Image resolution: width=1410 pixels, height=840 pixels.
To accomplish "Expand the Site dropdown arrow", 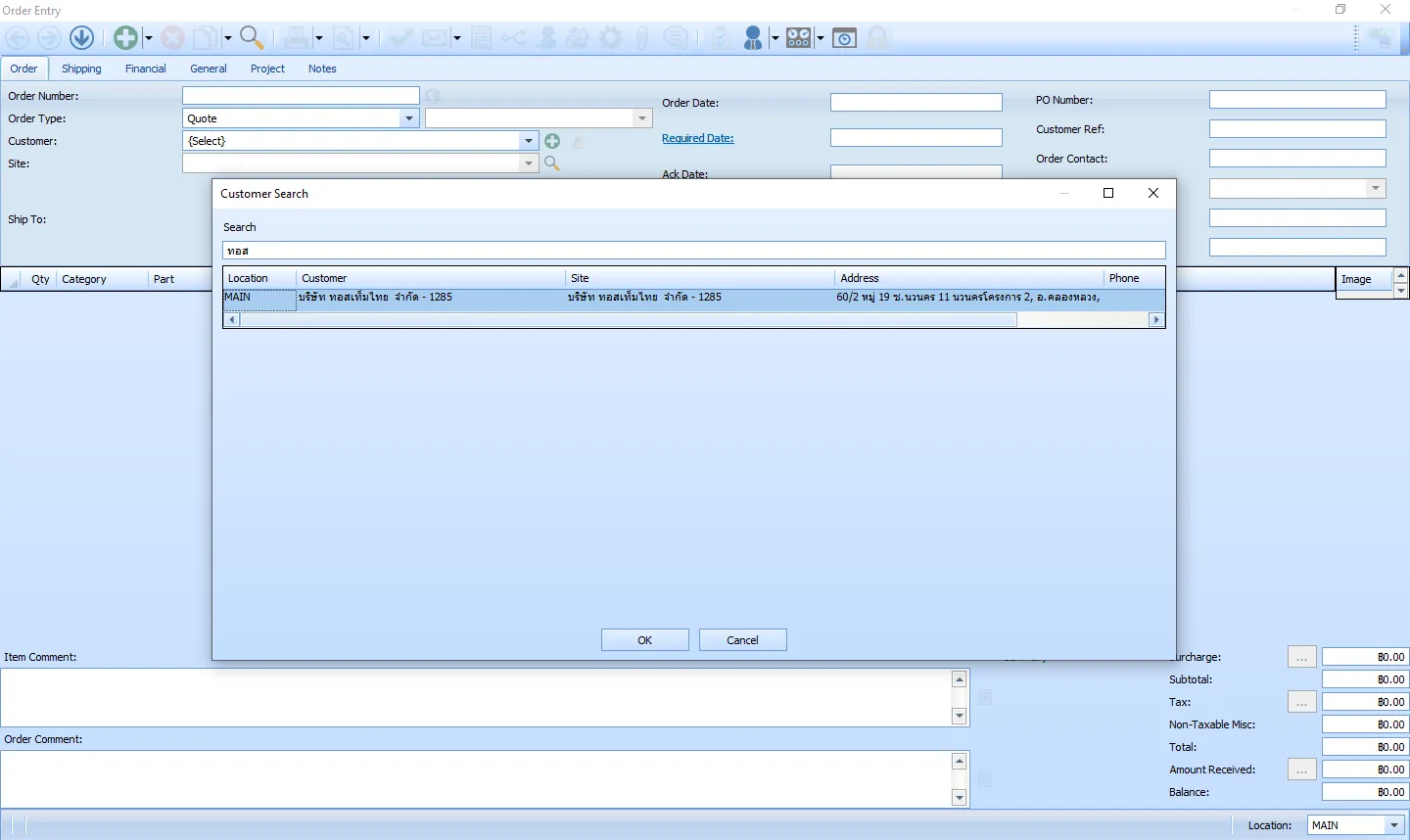I will [x=529, y=163].
